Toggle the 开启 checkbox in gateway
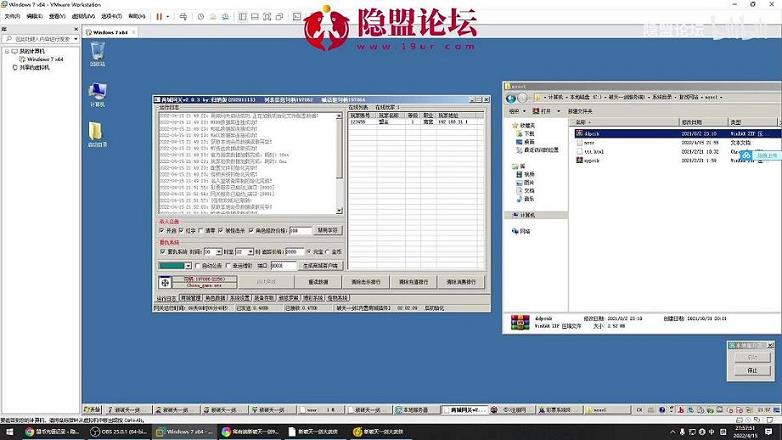The width and height of the screenshot is (782, 440). point(162,230)
